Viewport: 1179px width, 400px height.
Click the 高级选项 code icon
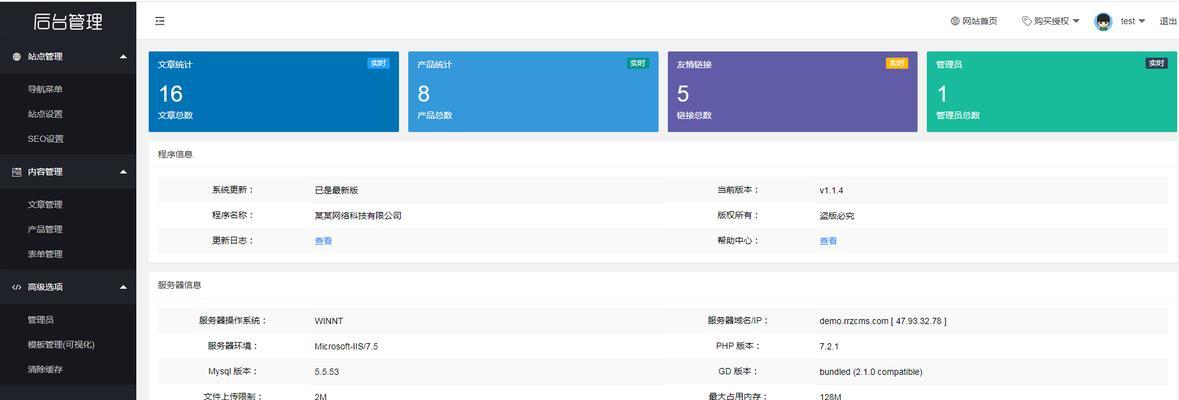click(17, 287)
